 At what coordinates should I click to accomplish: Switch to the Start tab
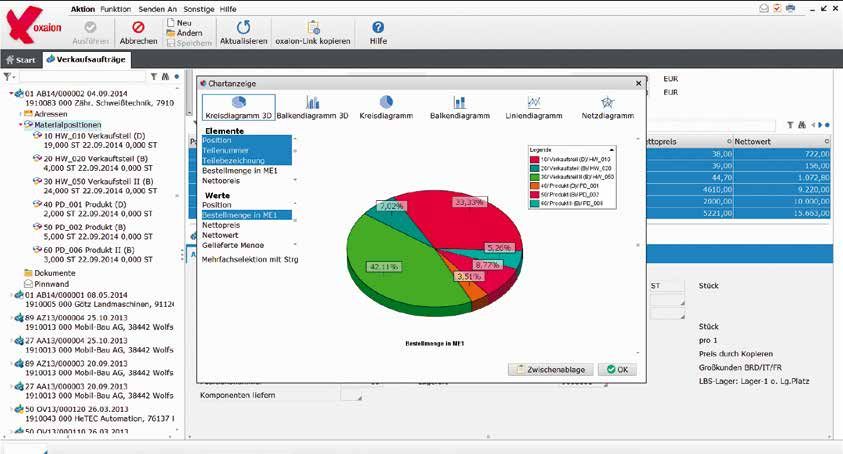tap(20, 60)
